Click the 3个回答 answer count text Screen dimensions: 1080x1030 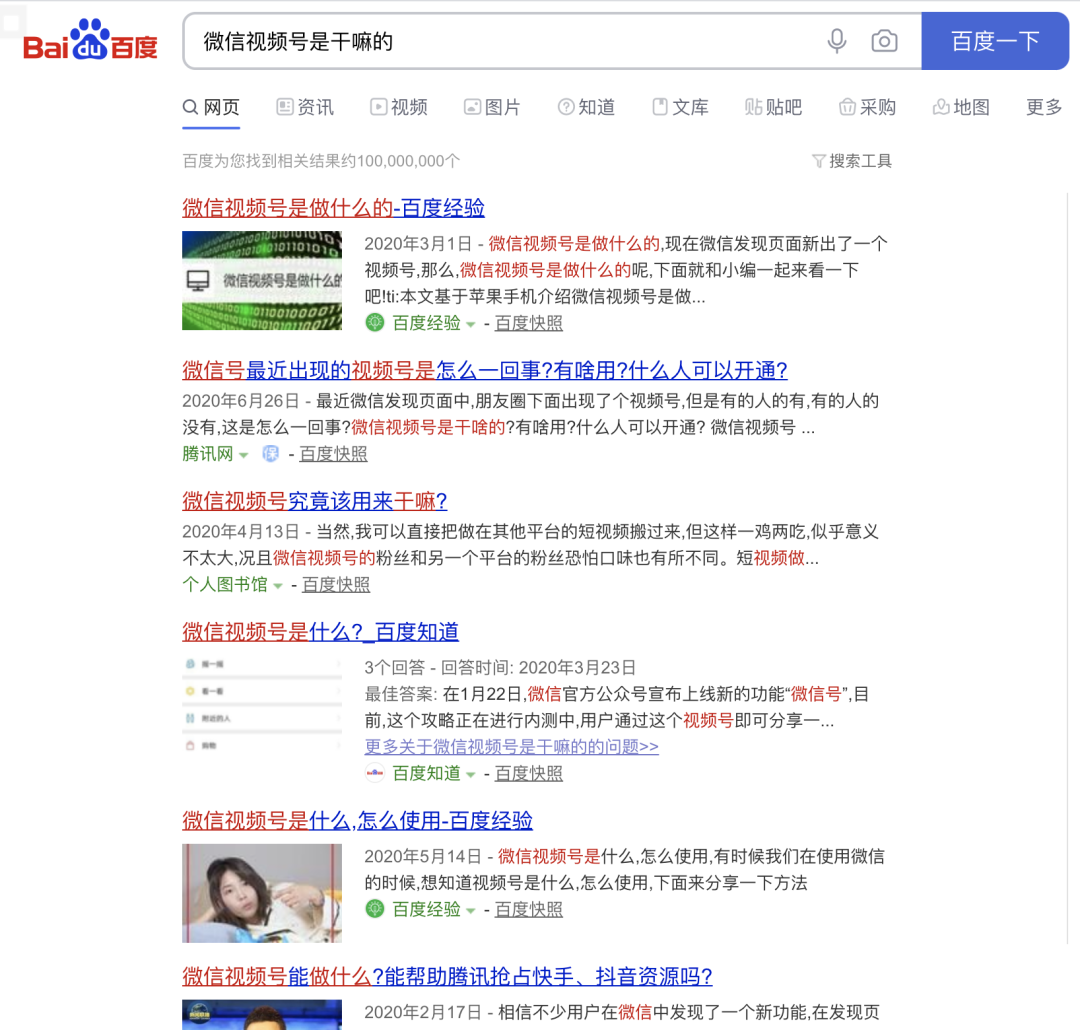(x=395, y=667)
